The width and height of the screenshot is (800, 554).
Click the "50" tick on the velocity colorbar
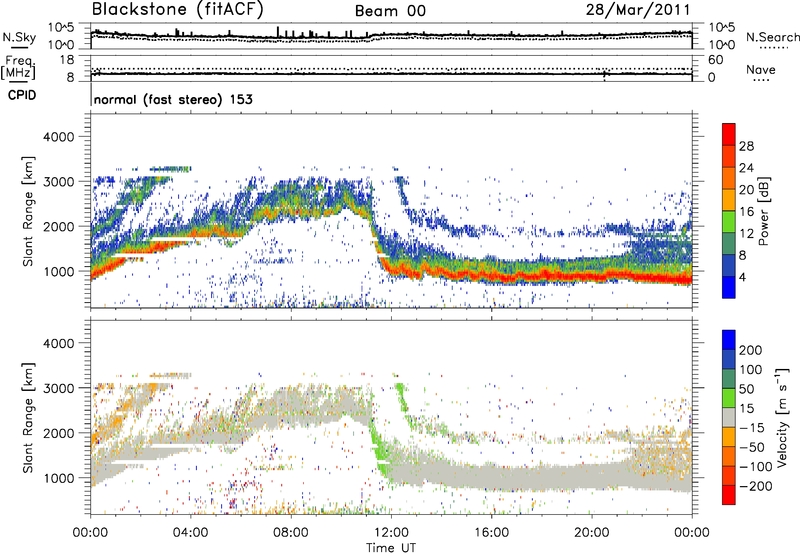[x=746, y=389]
